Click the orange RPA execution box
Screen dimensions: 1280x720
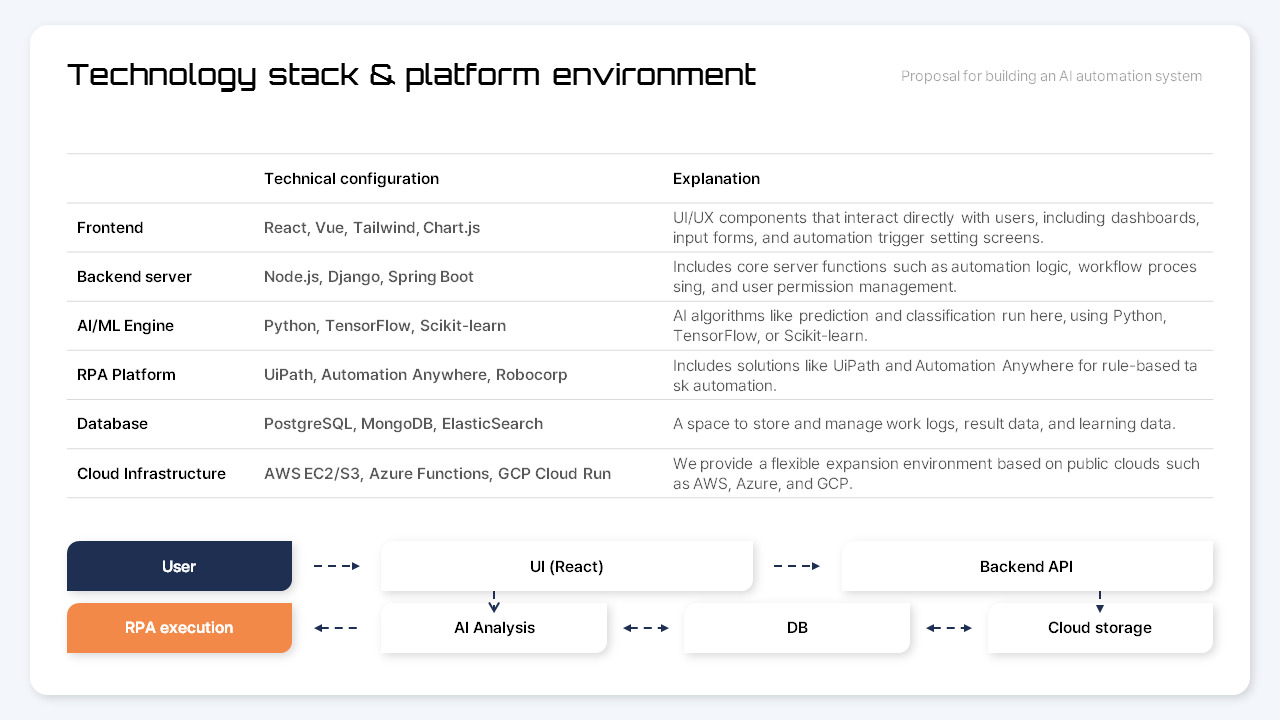point(179,628)
